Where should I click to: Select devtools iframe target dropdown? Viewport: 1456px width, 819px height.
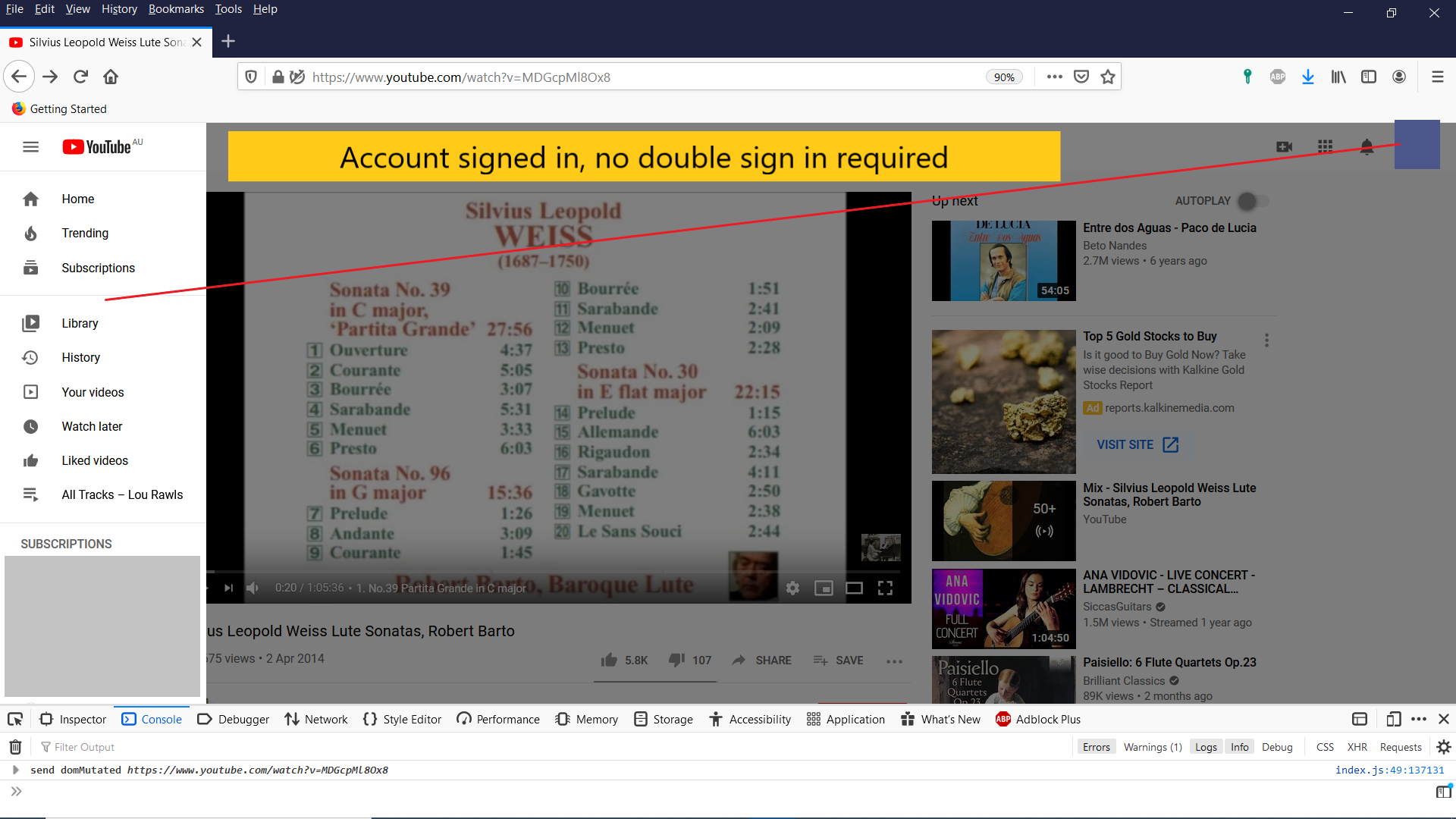(1360, 719)
